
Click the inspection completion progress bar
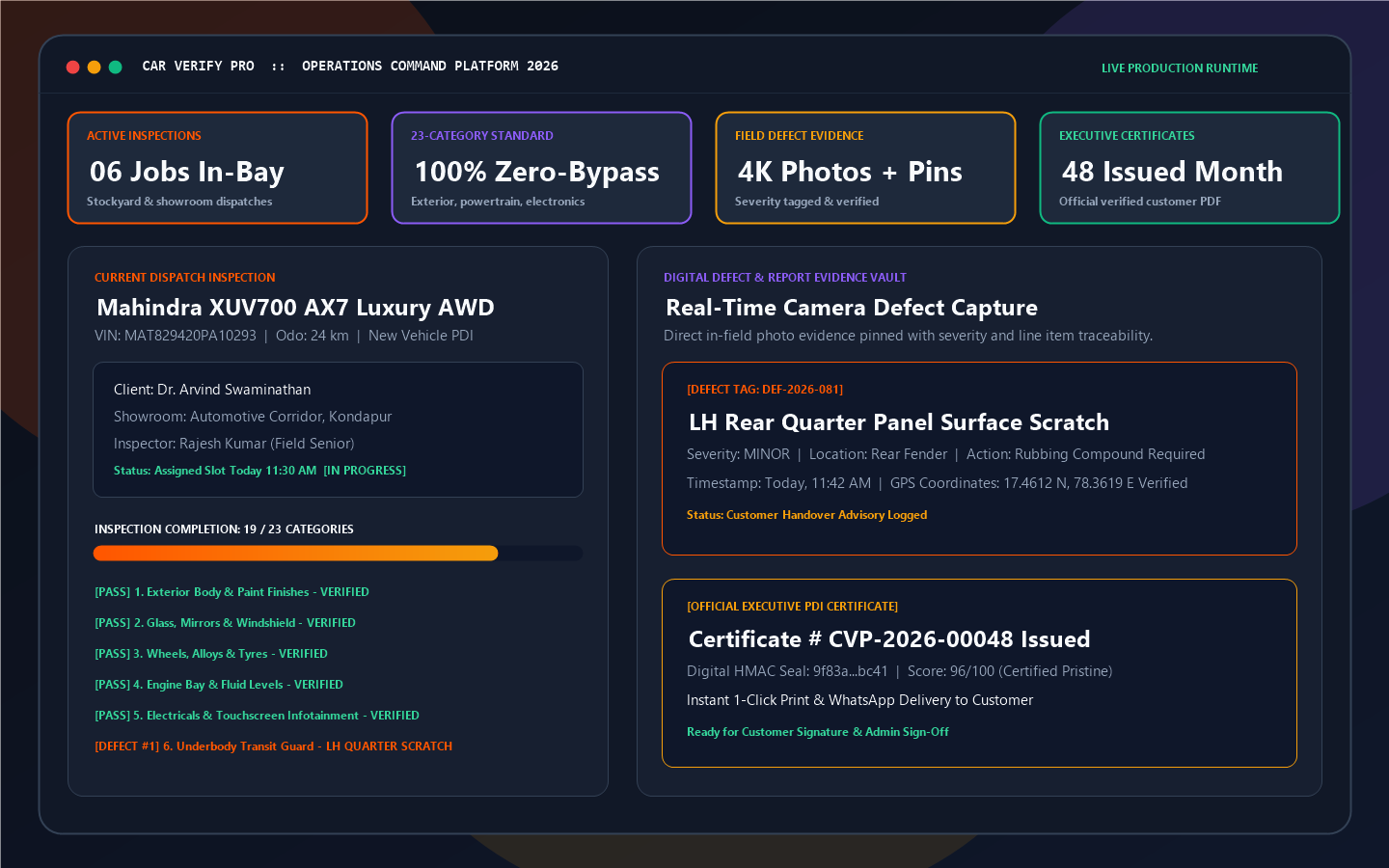click(338, 553)
